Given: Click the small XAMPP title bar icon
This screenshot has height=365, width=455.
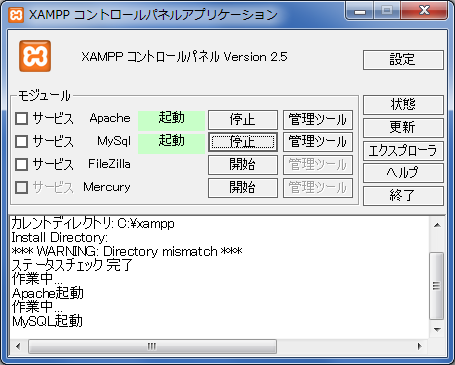Looking at the screenshot, I should [16, 15].
